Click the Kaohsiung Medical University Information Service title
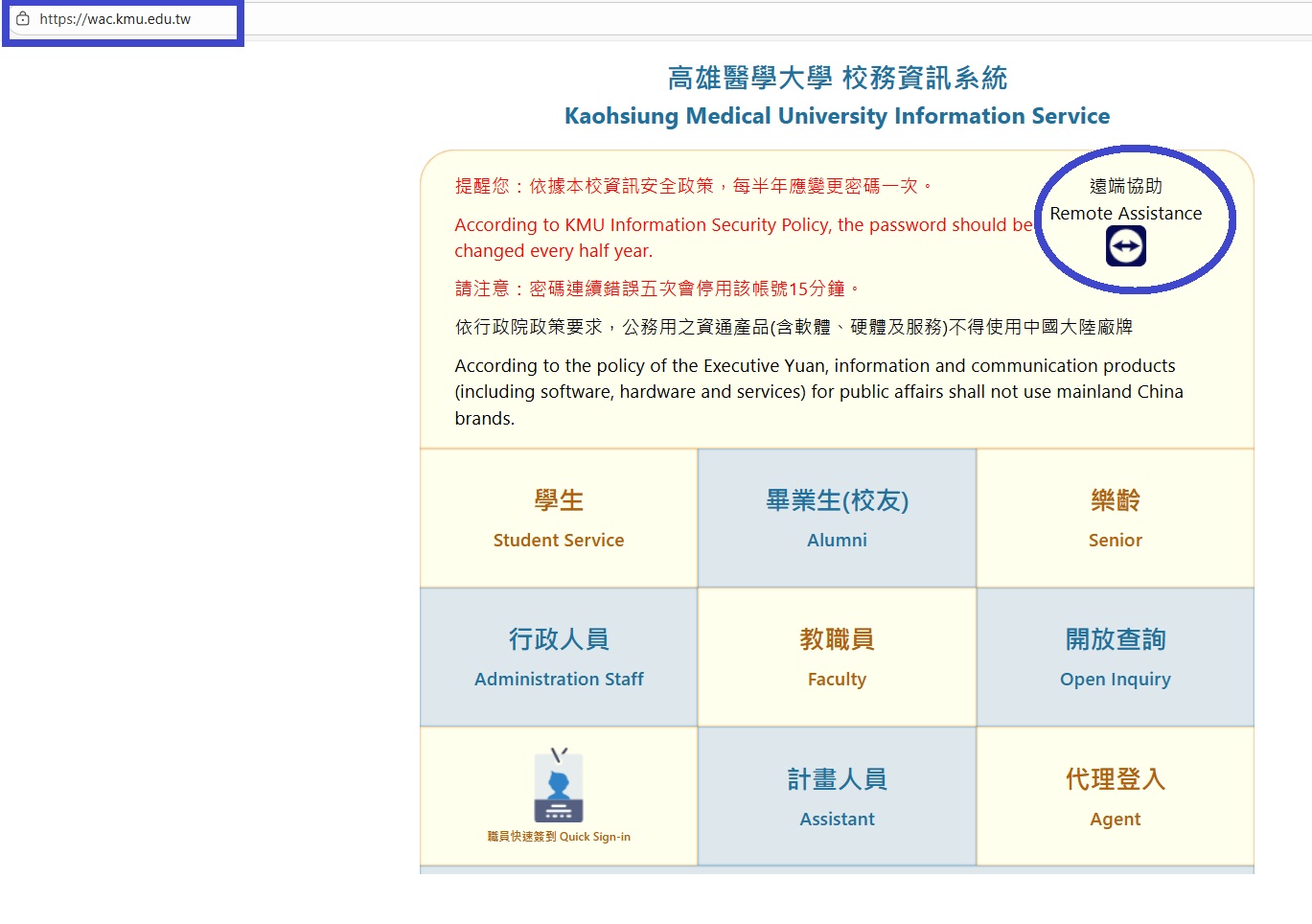This screenshot has width=1312, height=924. click(x=837, y=116)
